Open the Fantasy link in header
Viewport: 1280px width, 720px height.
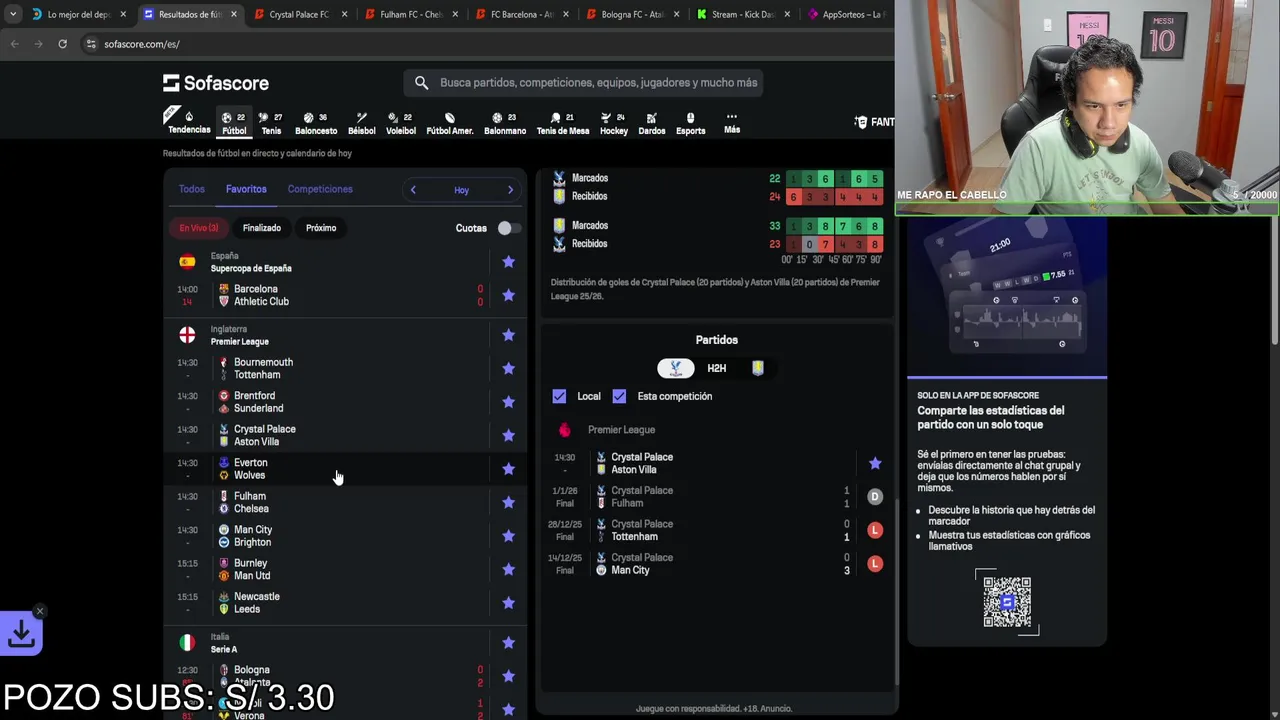(x=874, y=122)
